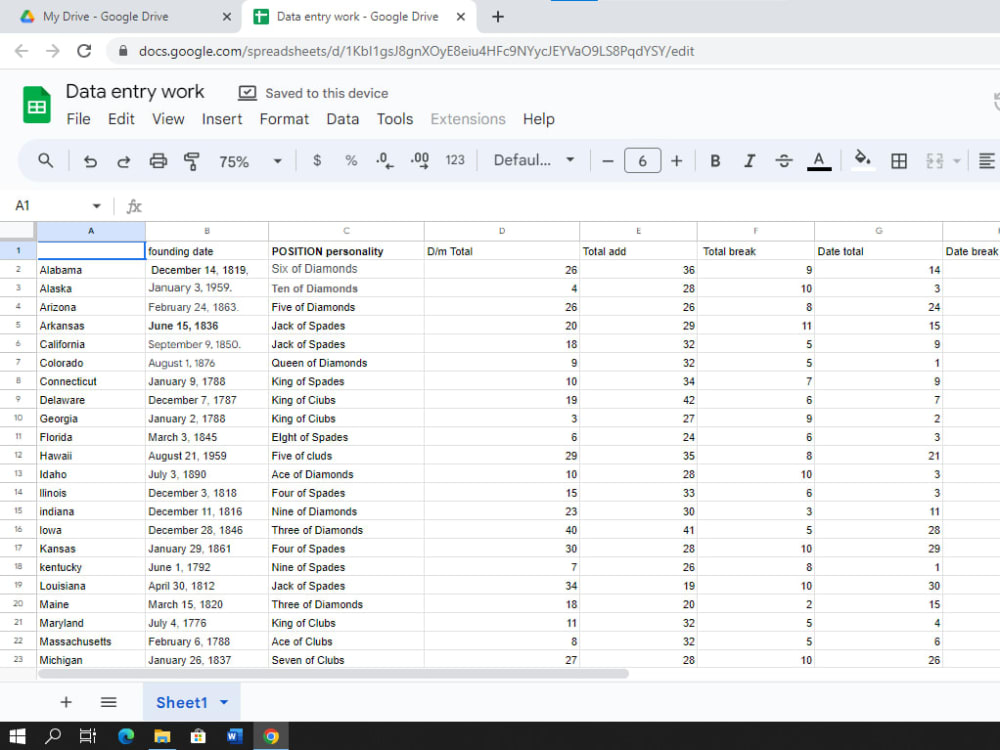Image resolution: width=1000 pixels, height=750 pixels.
Task: Open the Borders tool
Action: pos(898,160)
